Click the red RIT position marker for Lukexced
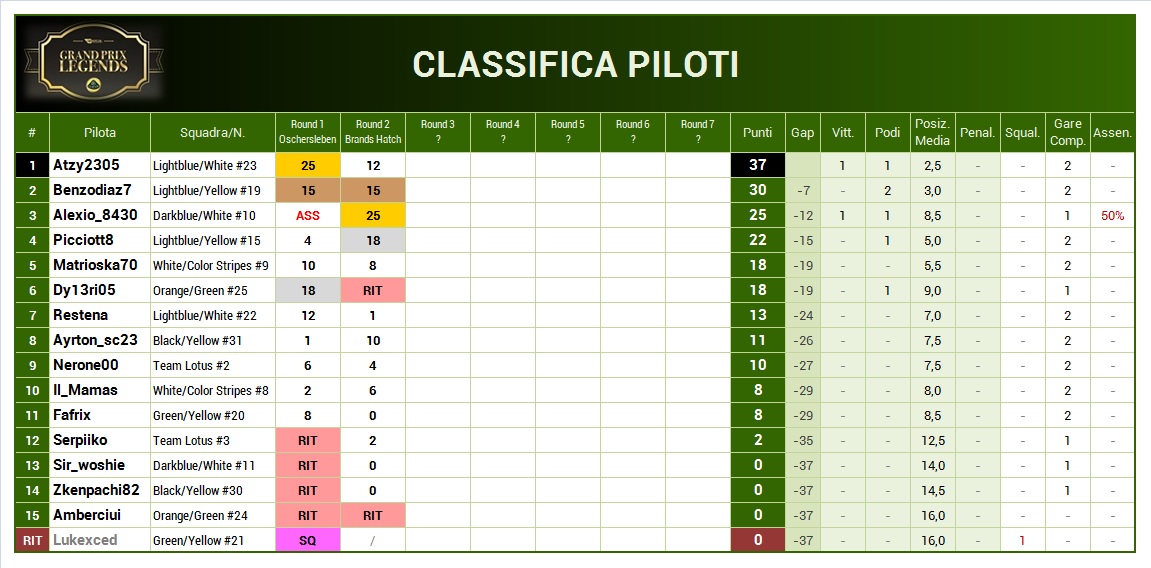The width and height of the screenshot is (1151, 568). click(32, 540)
